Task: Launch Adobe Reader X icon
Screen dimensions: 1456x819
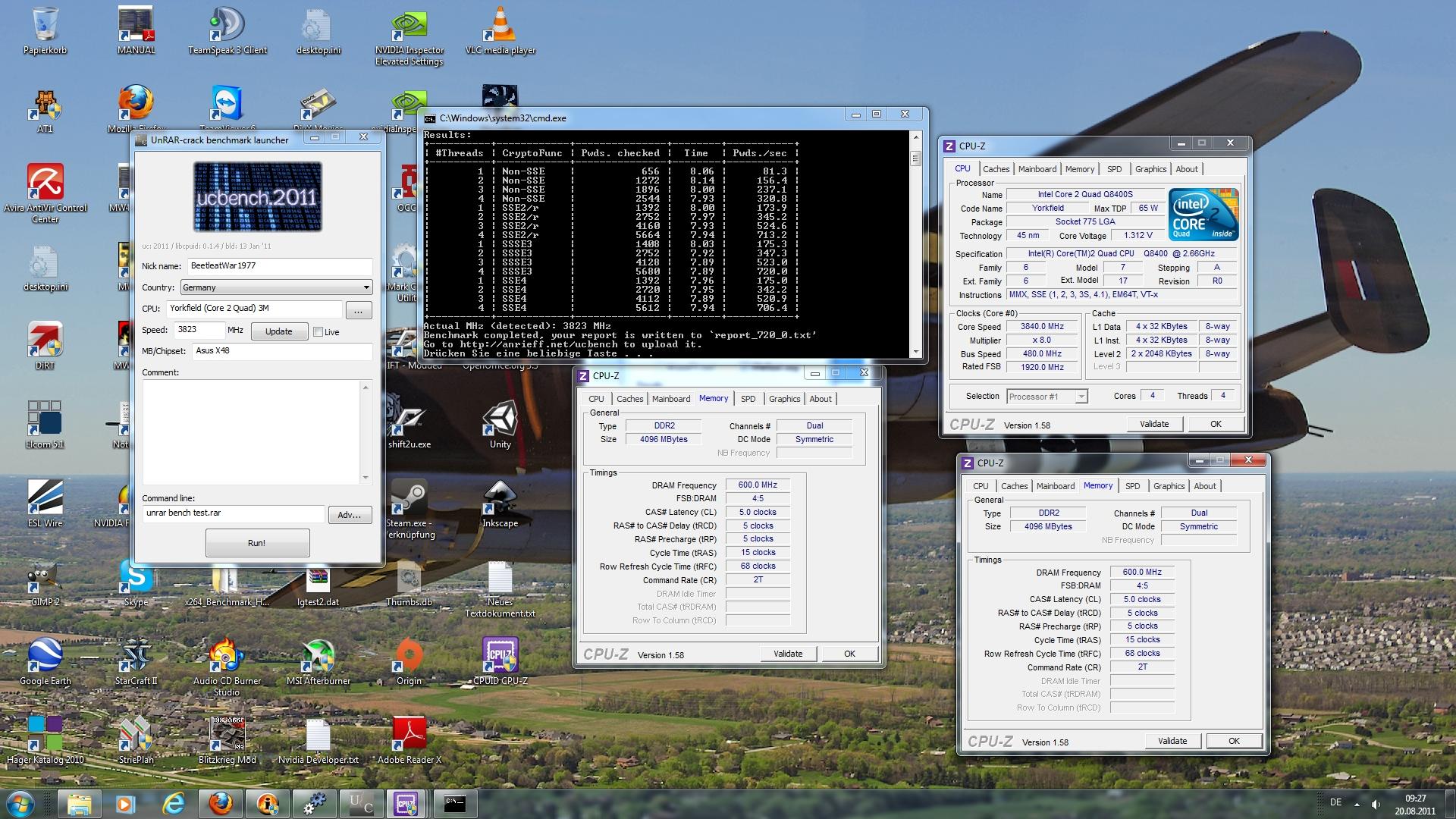Action: click(409, 740)
